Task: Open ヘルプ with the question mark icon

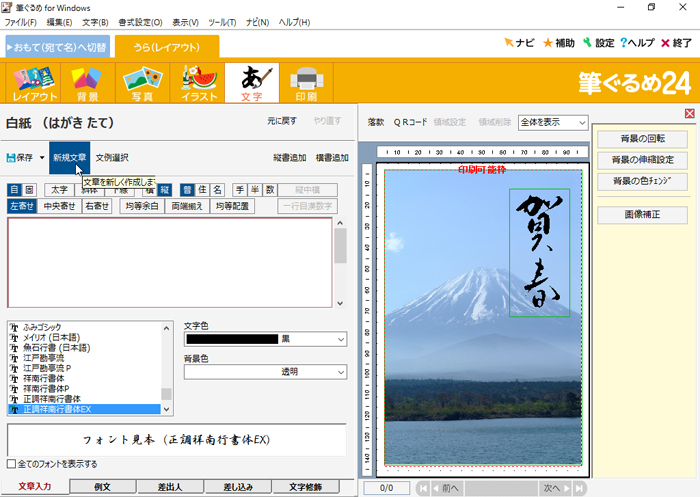Action: coord(624,43)
